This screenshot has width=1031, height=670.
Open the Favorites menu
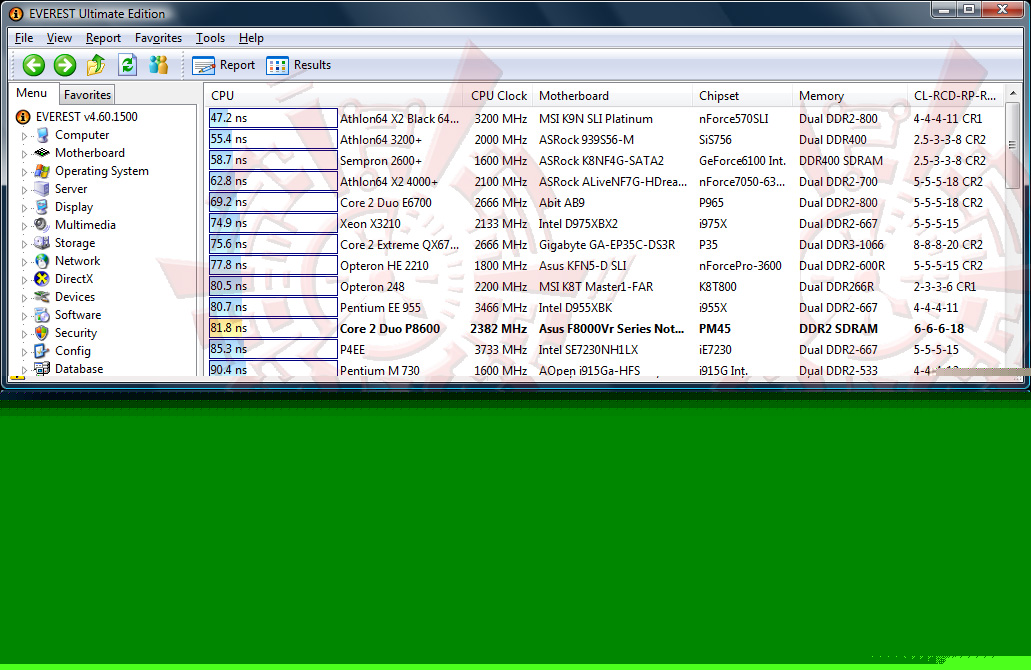click(158, 38)
